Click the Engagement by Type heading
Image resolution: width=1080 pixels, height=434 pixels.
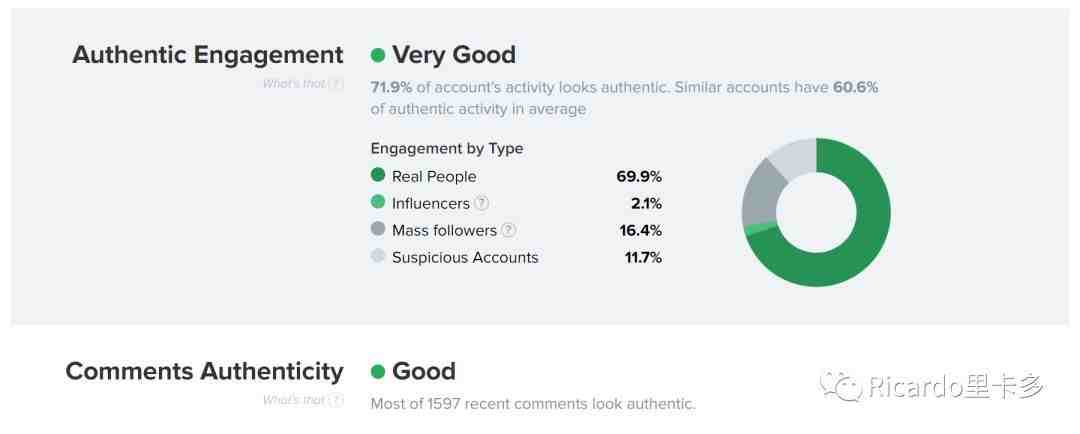pyautogui.click(x=447, y=149)
